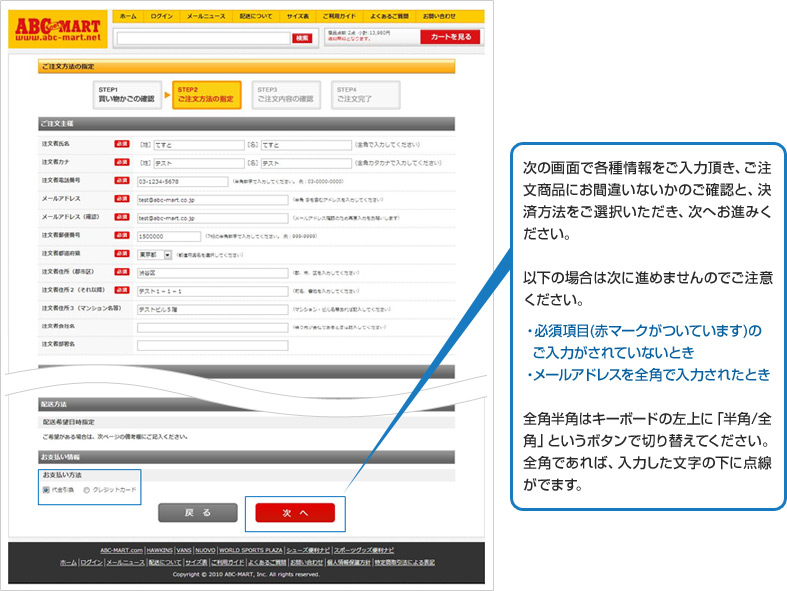Click the 注文者住所2（それ以降） address field

(x=213, y=291)
